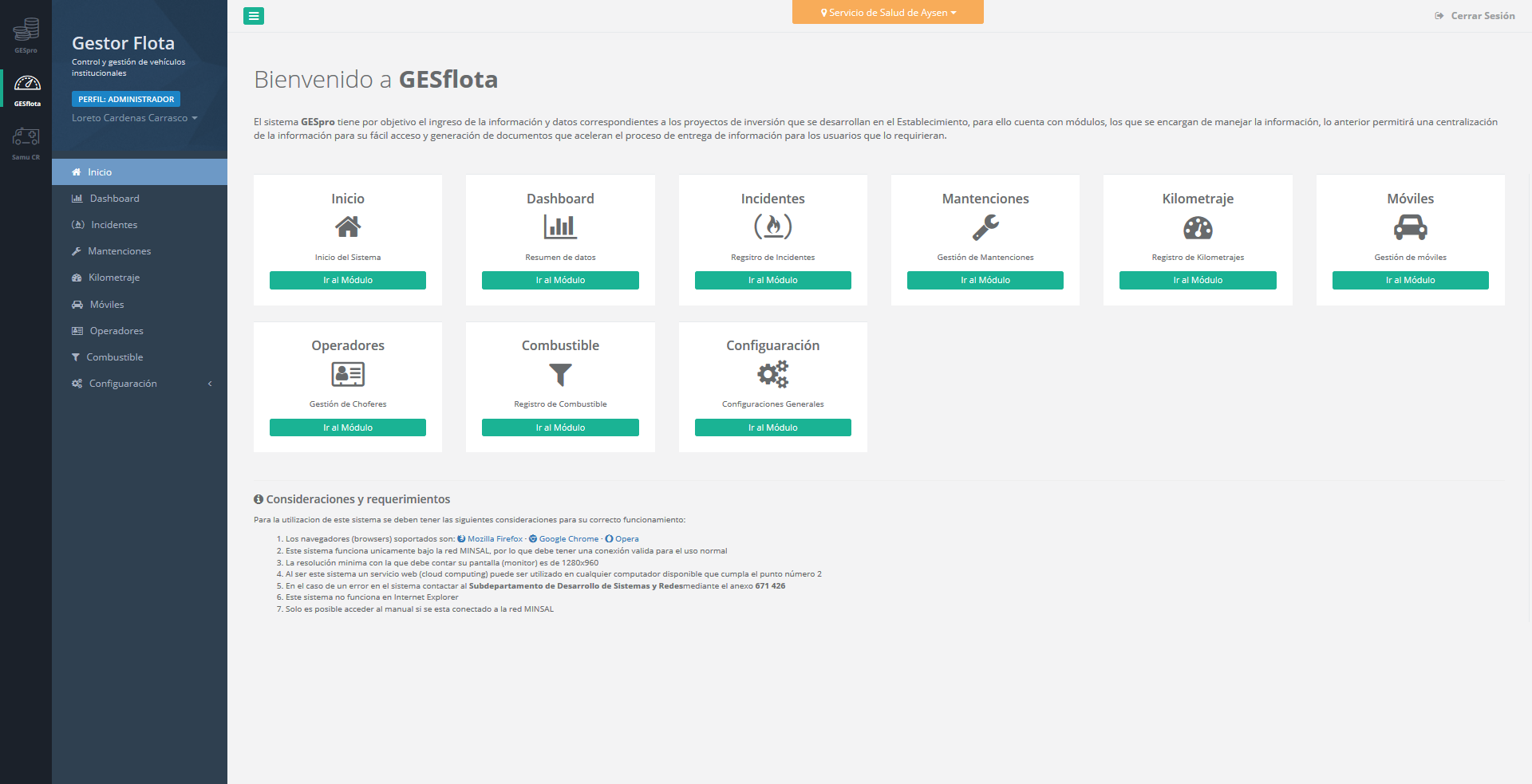Viewport: 1532px width, 784px height.
Task: Select Operadores in the sidebar menu
Action: pos(116,331)
